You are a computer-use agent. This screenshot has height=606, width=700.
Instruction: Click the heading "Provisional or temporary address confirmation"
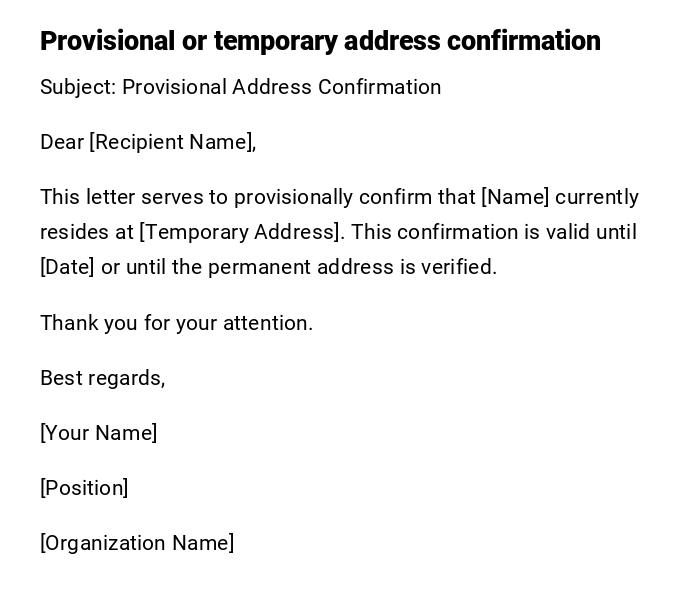click(320, 41)
